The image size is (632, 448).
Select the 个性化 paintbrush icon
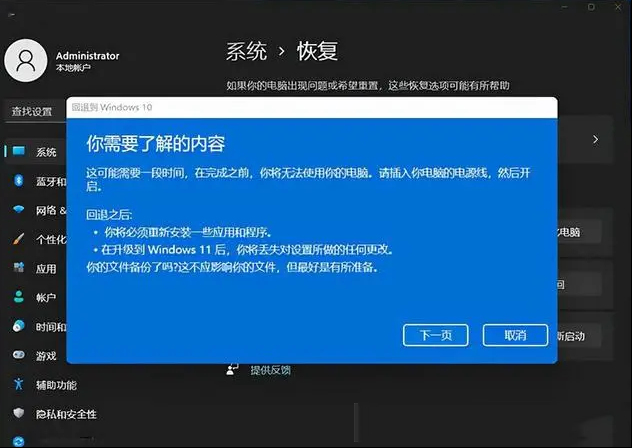pyautogui.click(x=19, y=238)
